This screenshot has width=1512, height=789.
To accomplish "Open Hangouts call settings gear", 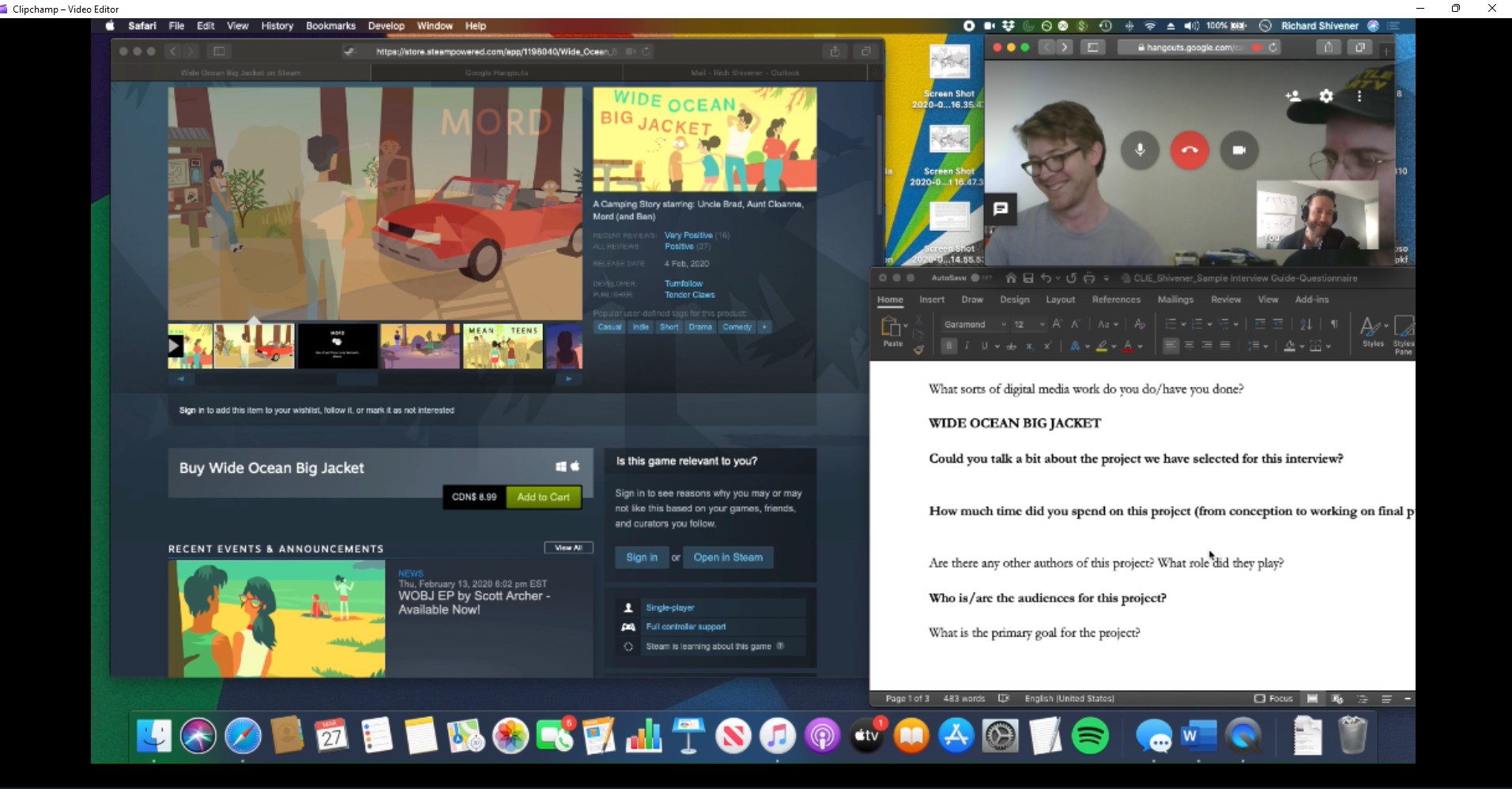I will tap(1326, 96).
